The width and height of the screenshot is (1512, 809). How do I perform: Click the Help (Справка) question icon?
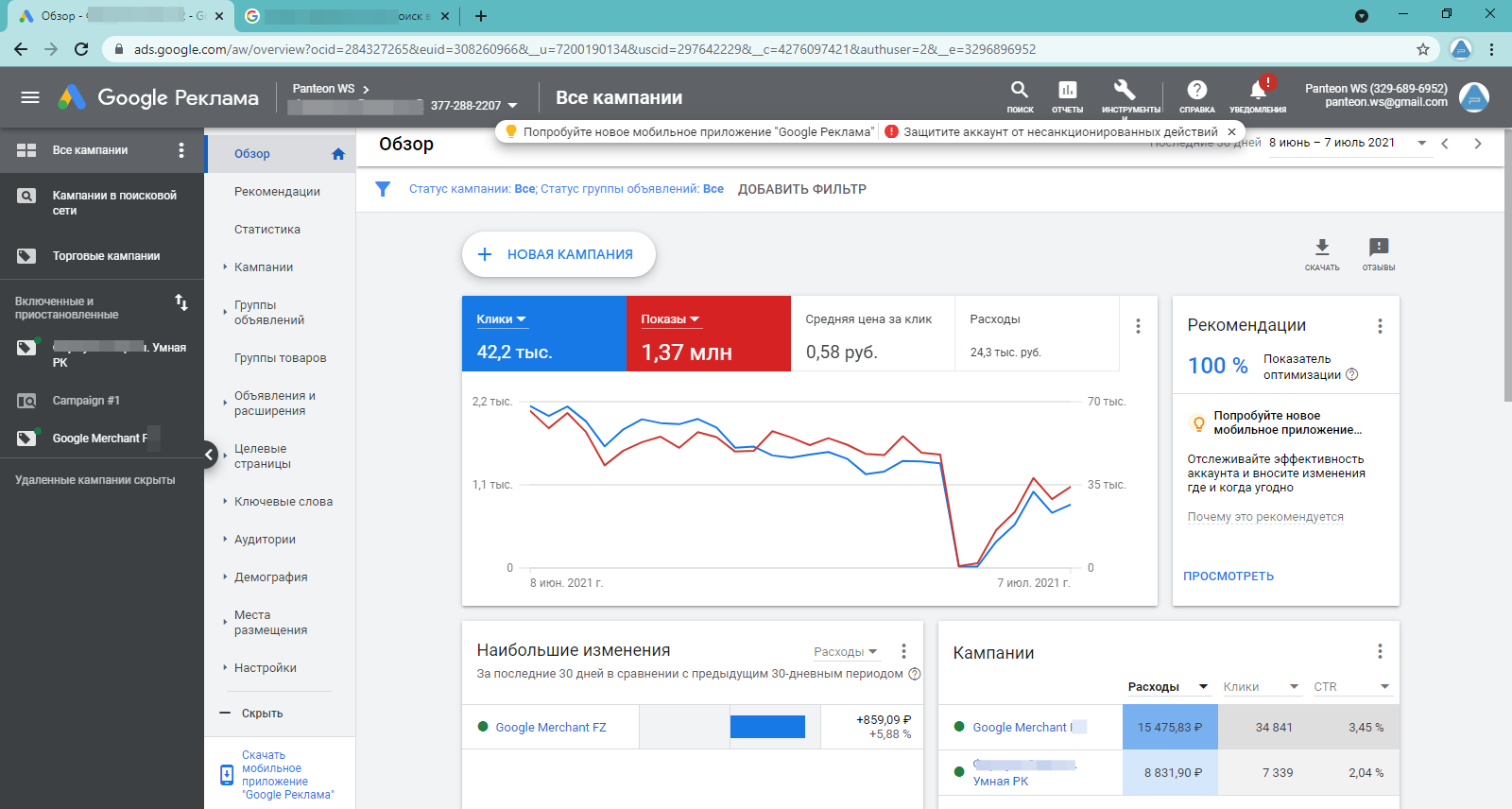(x=1196, y=91)
